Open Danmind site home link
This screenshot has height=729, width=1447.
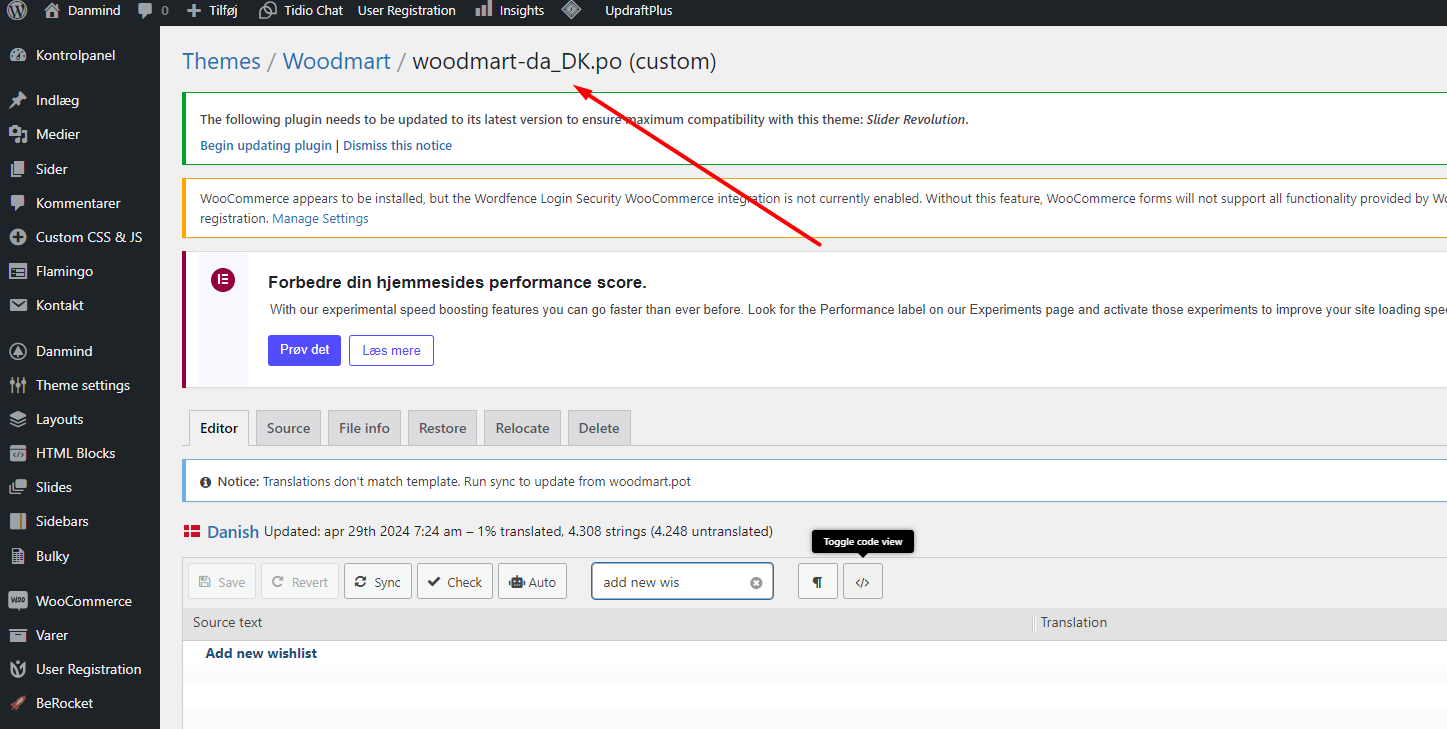82,11
